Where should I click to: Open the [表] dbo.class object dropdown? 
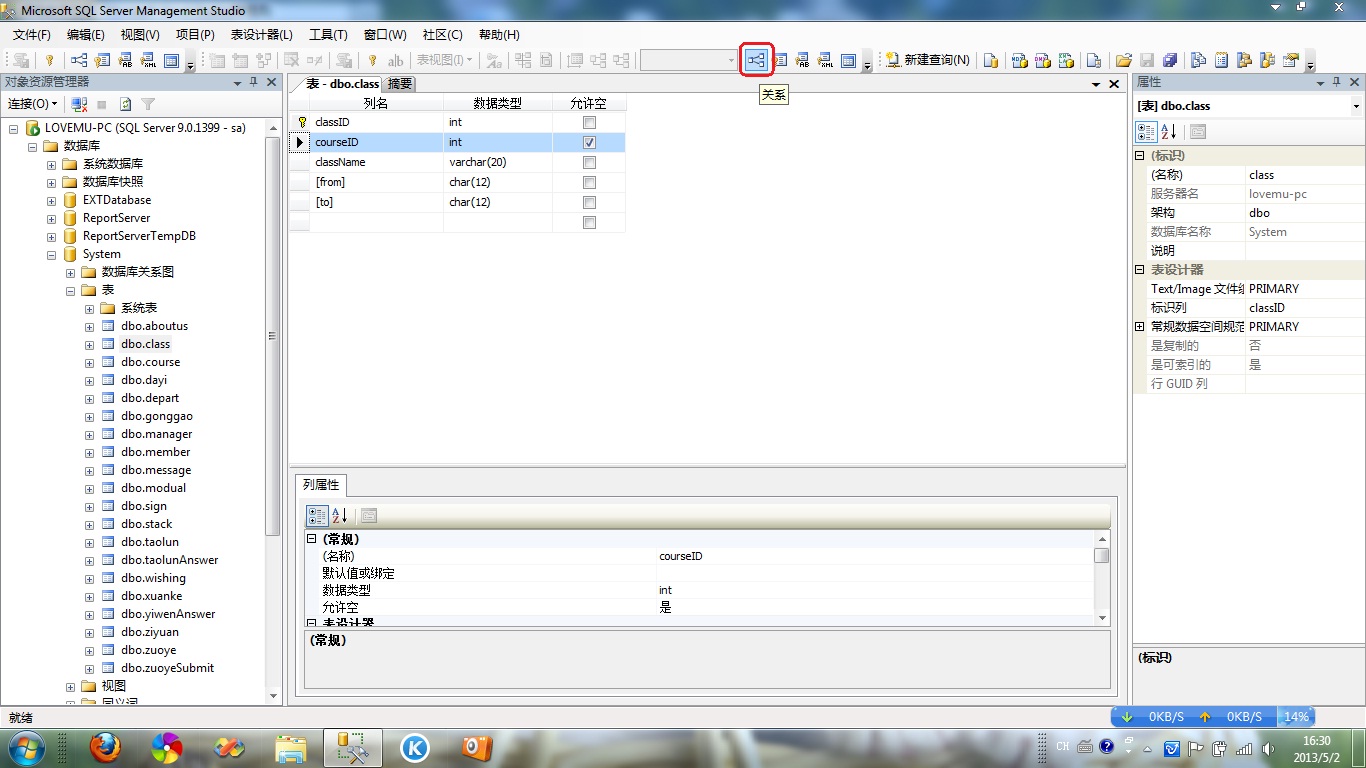click(x=1356, y=106)
